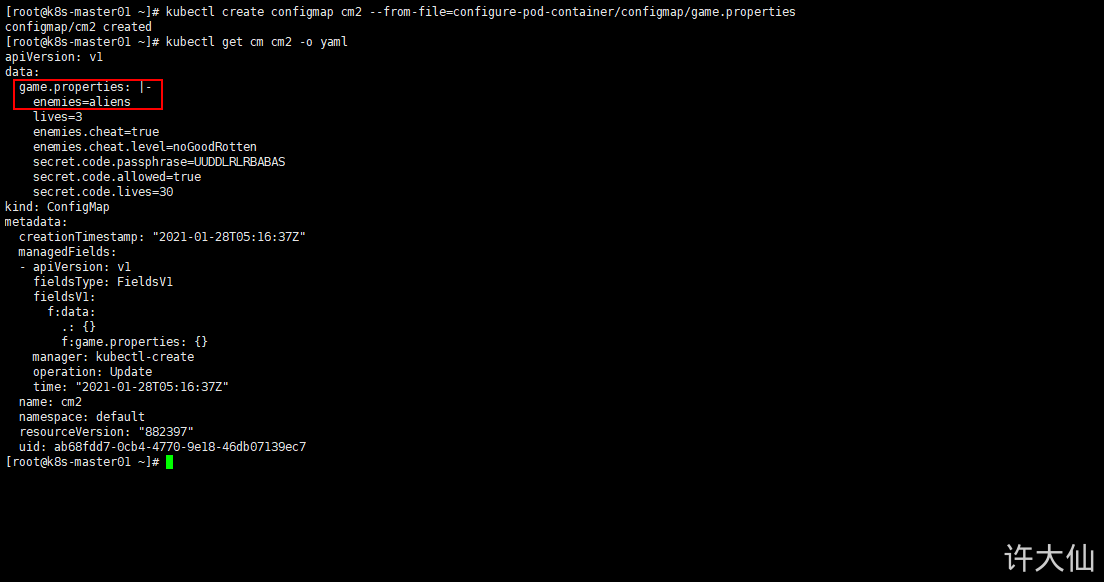
Task: Click the resourceVersion "882397" value
Action: pyautogui.click(x=166, y=432)
